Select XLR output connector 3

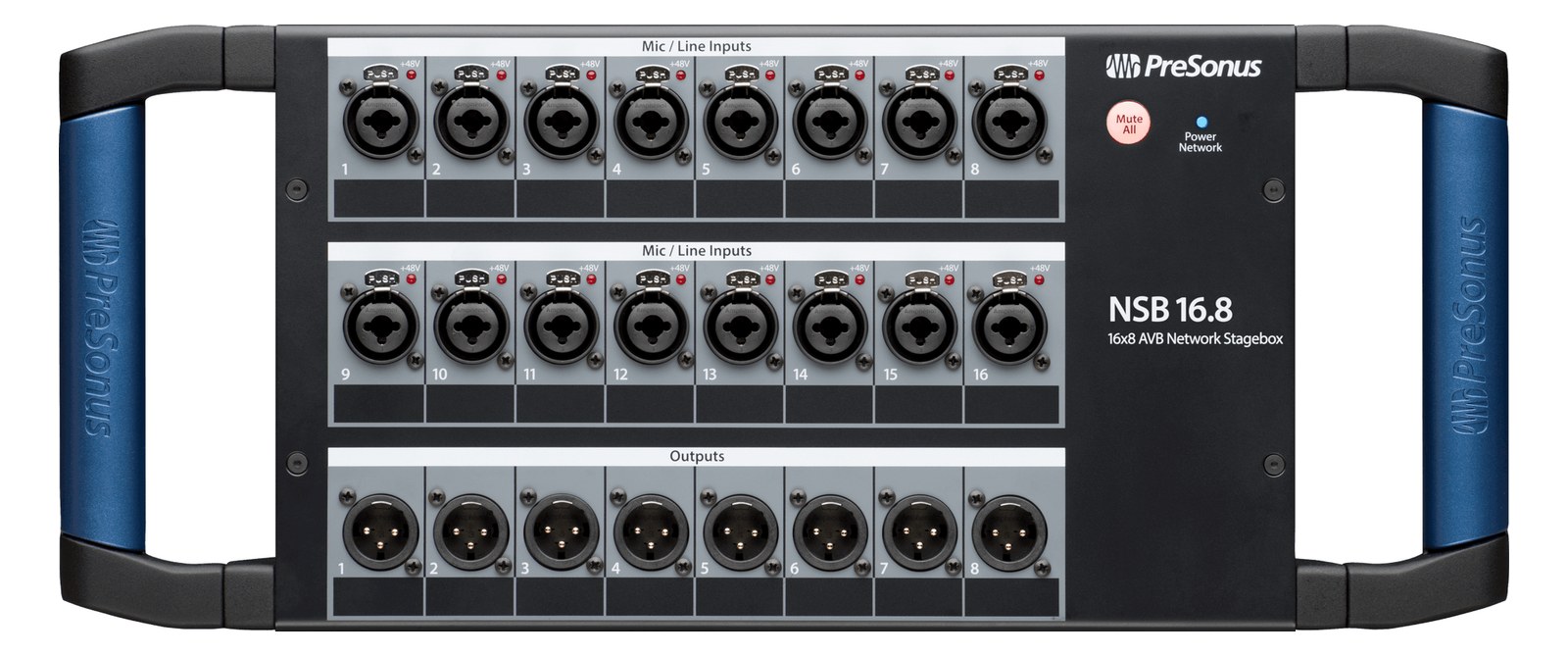pos(561,531)
